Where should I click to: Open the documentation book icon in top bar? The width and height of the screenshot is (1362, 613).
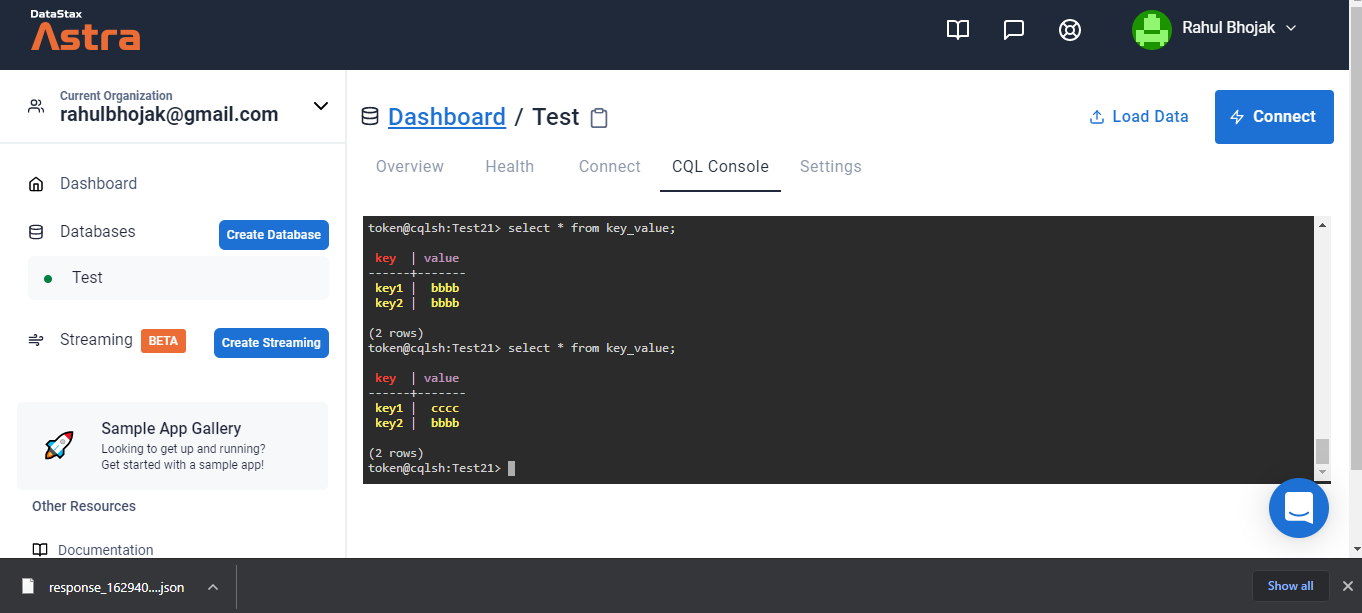(957, 30)
